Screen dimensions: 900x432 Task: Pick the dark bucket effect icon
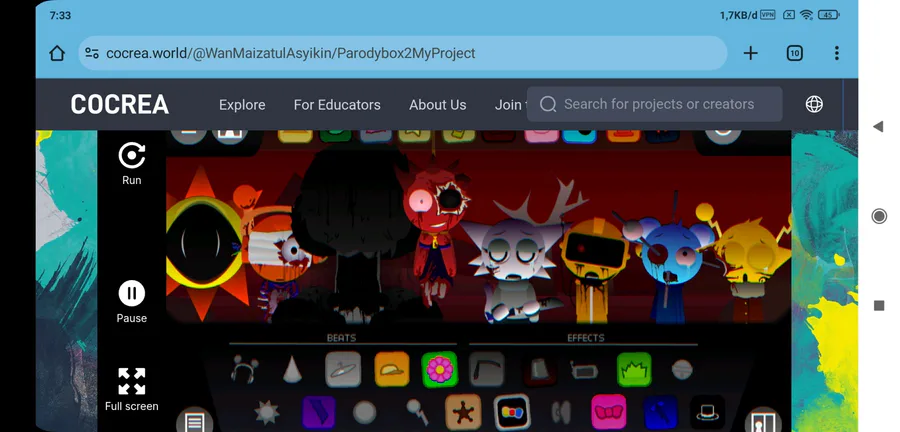click(539, 370)
